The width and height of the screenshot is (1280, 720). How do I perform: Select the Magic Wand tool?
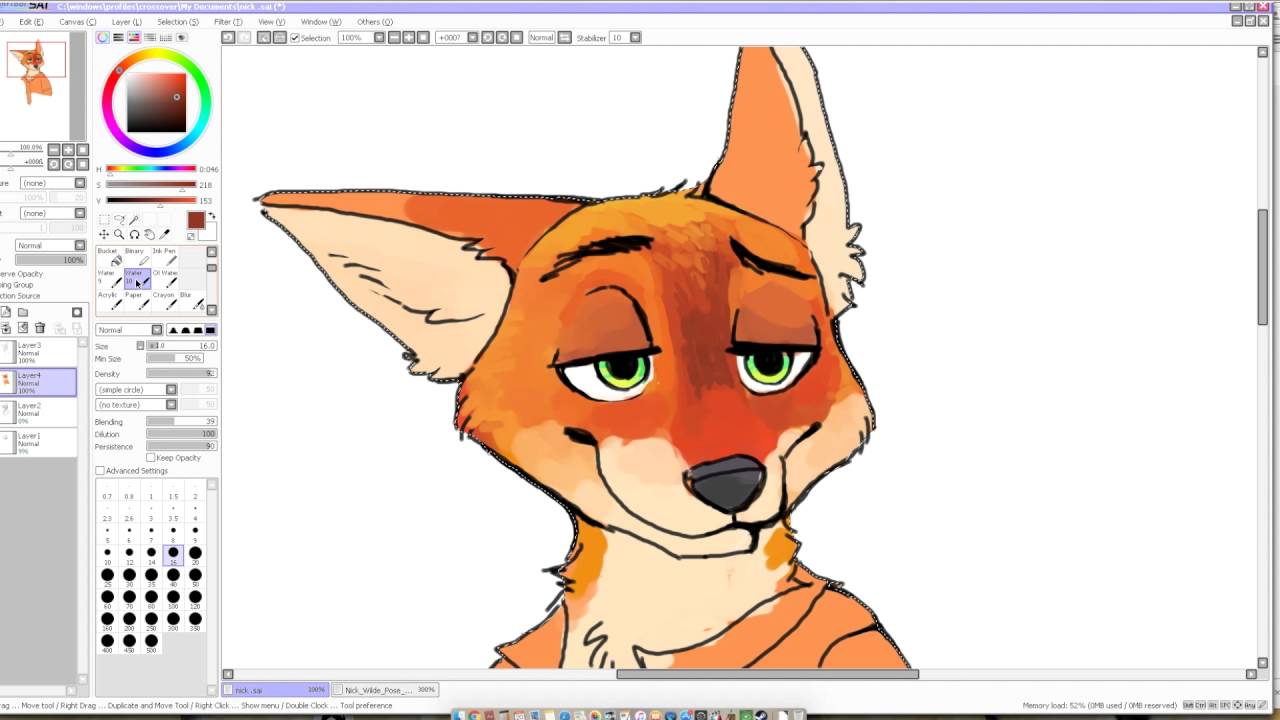tap(134, 220)
